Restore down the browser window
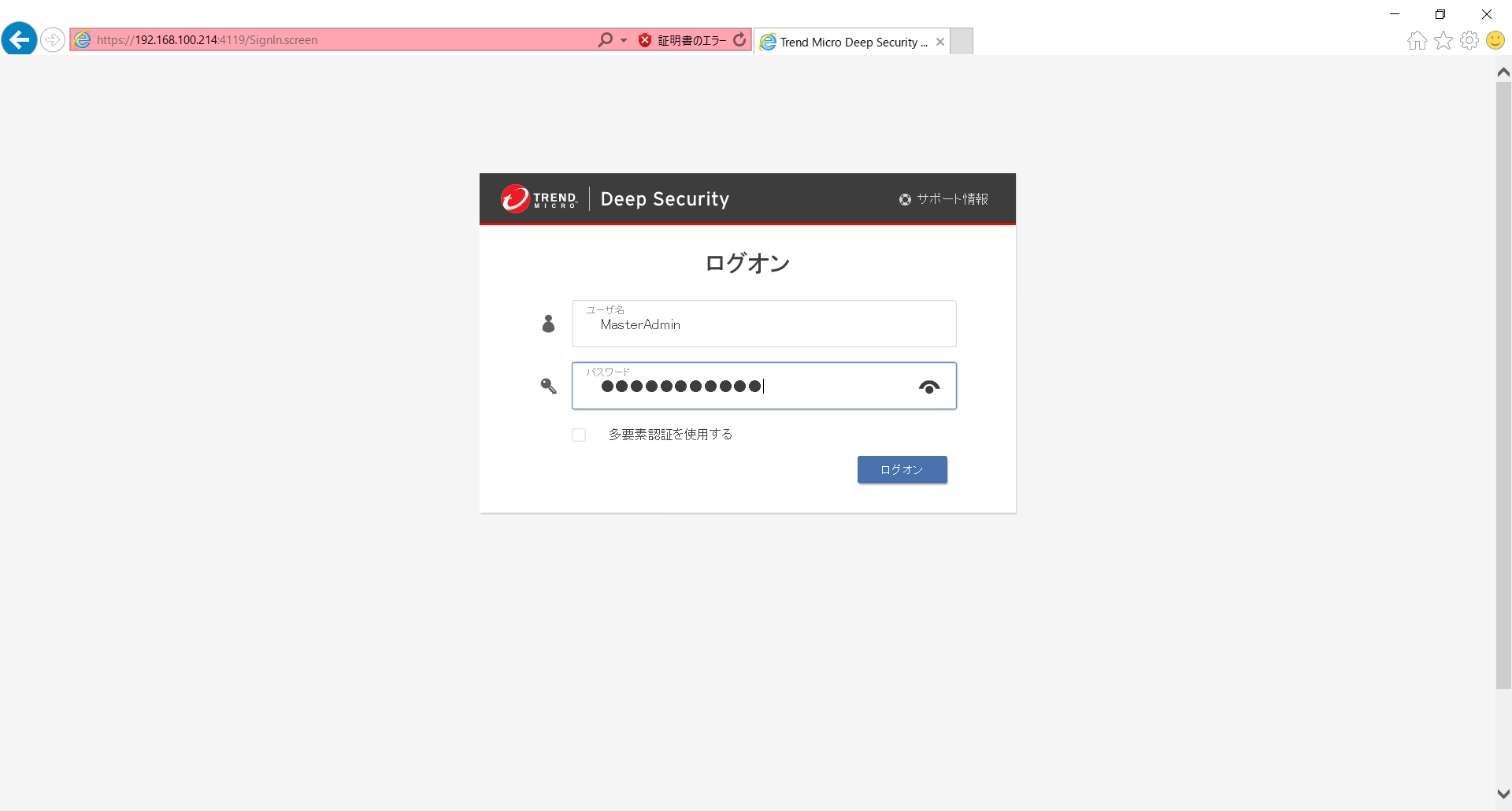The image size is (1512, 811). (x=1440, y=14)
